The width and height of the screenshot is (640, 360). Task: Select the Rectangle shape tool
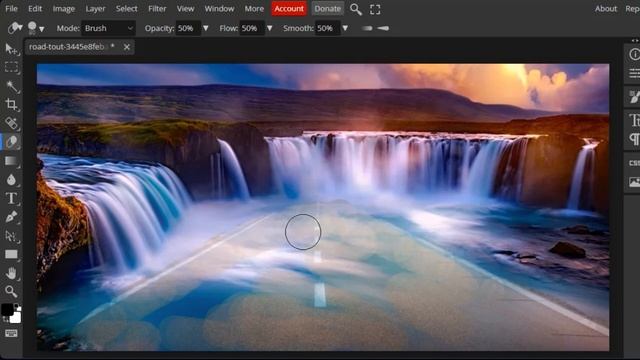pyautogui.click(x=11, y=255)
